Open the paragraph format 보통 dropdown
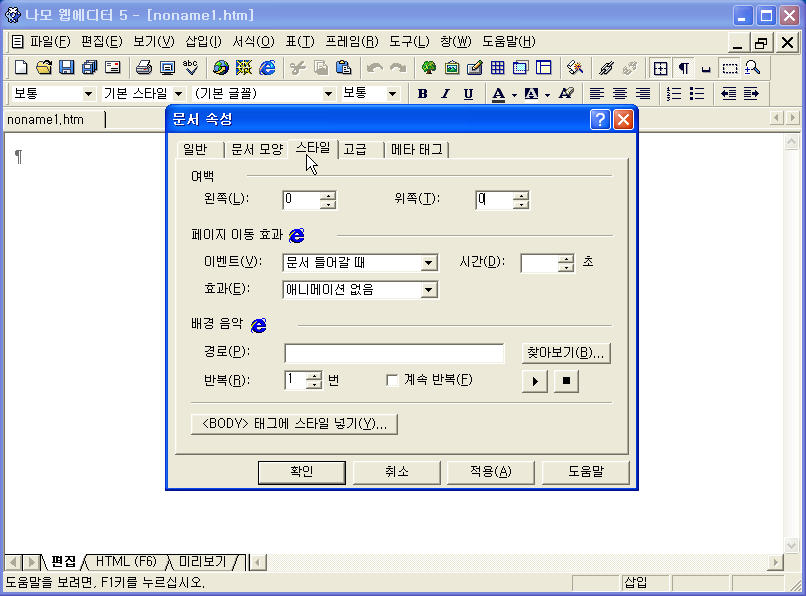Screen dimensions: 806x596 pos(88,94)
